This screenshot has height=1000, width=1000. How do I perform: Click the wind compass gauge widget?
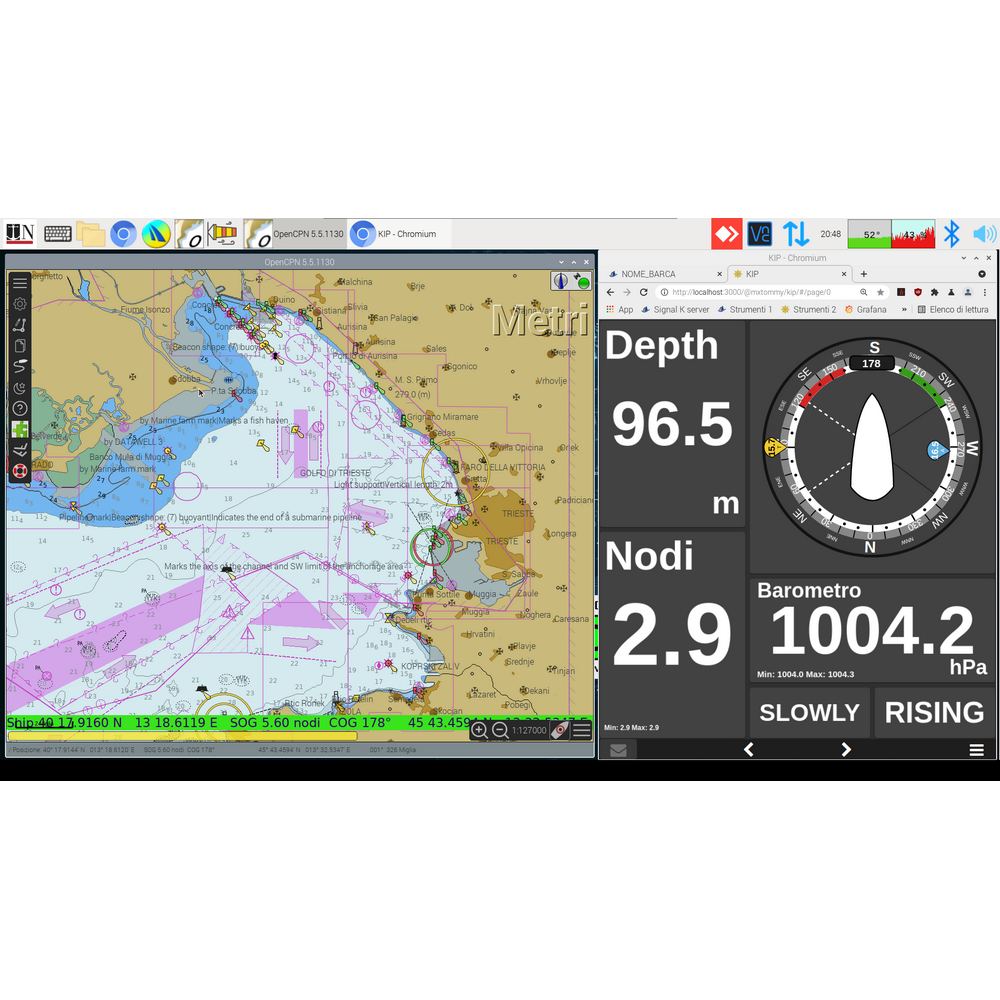pos(872,447)
